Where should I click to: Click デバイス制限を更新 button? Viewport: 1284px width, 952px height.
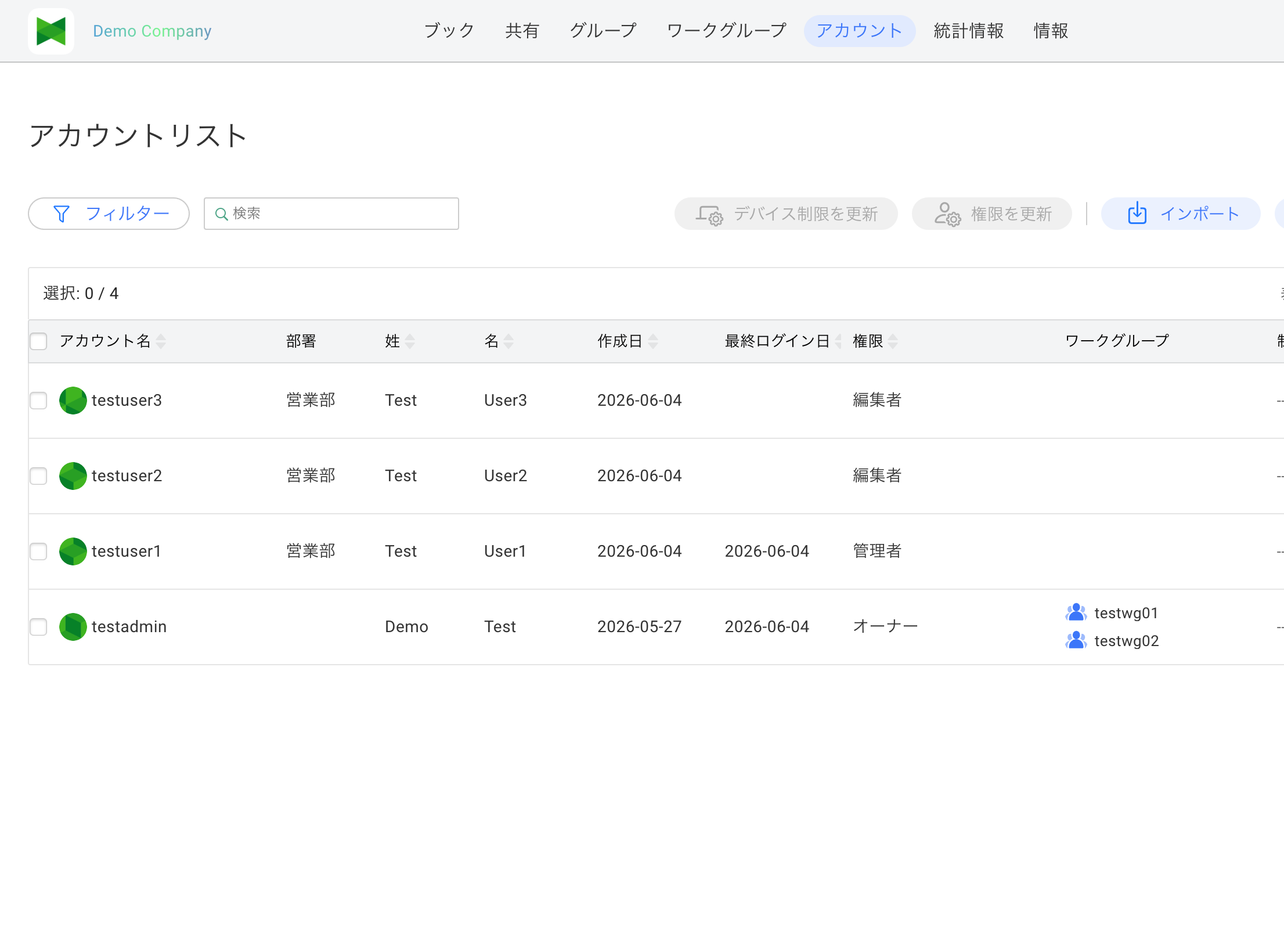(x=786, y=214)
